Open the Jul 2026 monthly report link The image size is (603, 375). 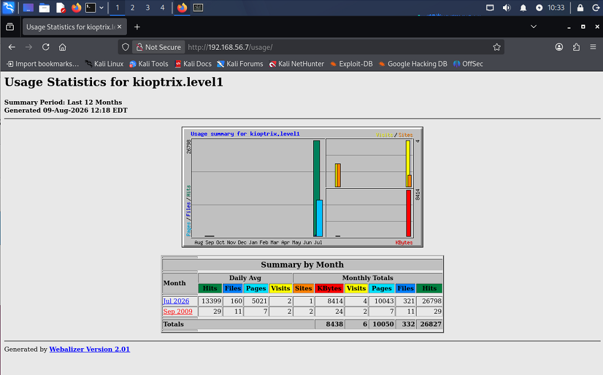click(x=176, y=301)
